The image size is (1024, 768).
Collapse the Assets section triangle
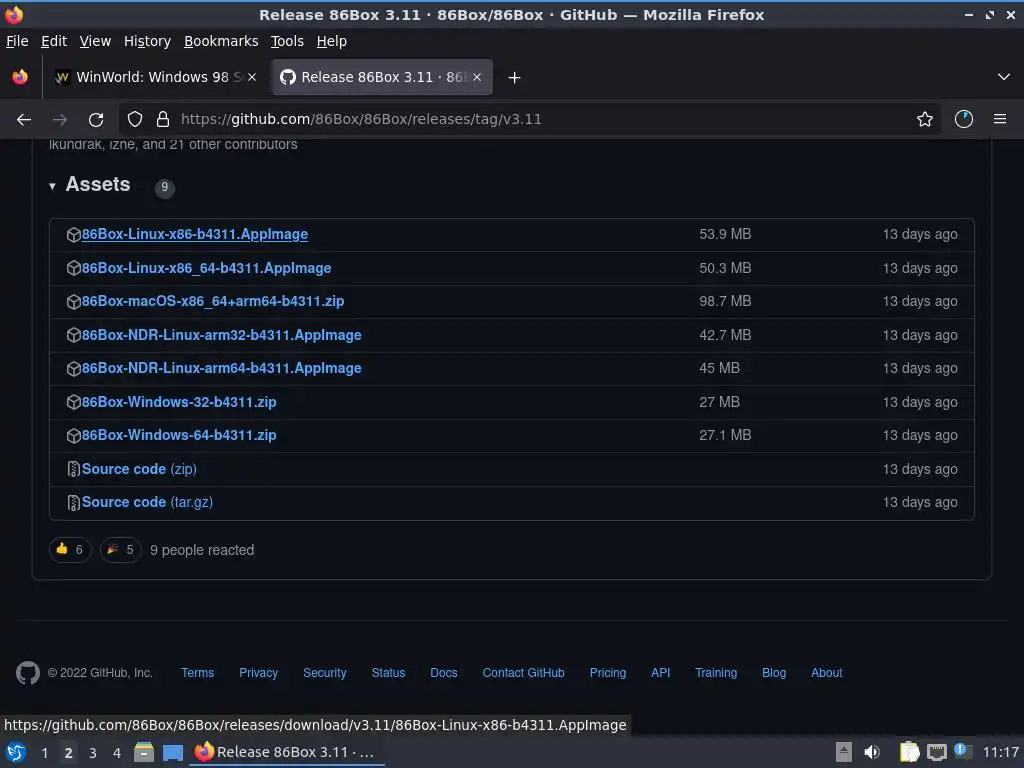point(52,186)
